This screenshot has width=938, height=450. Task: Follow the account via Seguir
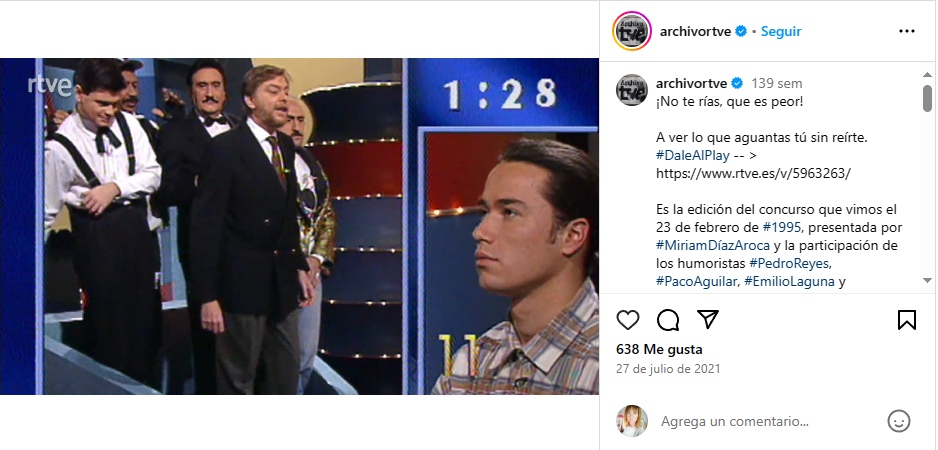pyautogui.click(x=781, y=31)
